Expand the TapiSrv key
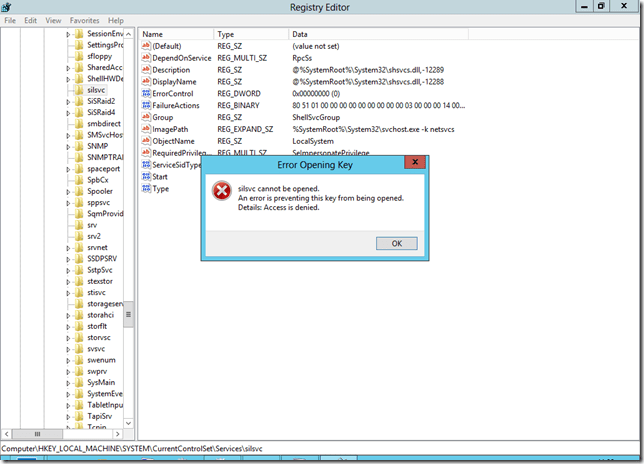644x464 pixels. pyautogui.click(x=68, y=416)
